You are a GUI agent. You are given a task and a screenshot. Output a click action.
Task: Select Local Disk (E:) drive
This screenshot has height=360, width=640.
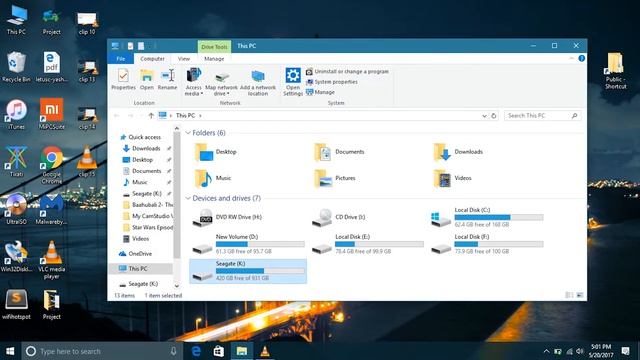[x=368, y=244]
